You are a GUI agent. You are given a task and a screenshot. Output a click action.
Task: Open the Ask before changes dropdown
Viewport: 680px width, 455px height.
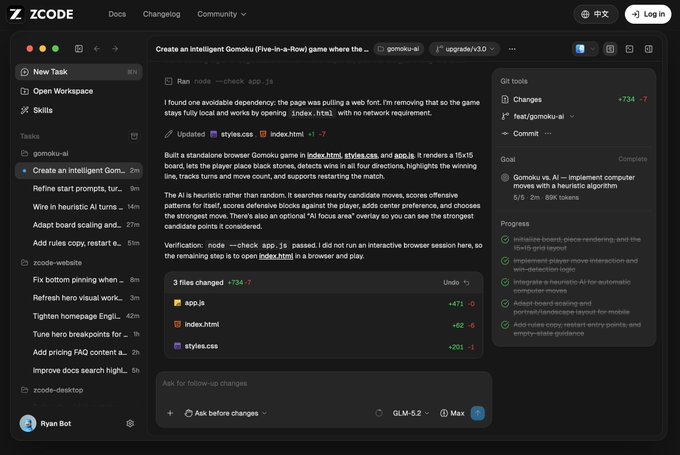click(x=226, y=413)
